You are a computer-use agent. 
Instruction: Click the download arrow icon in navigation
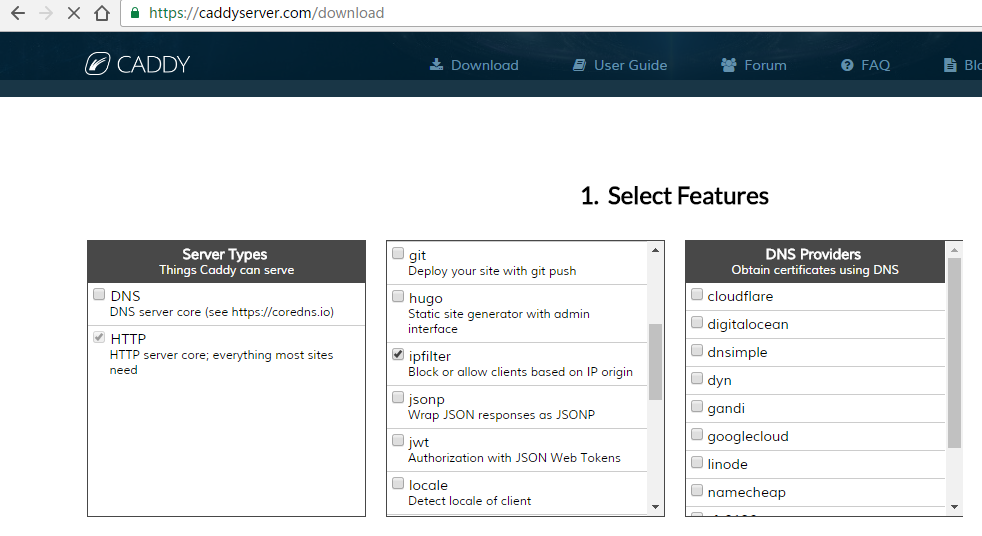point(437,64)
